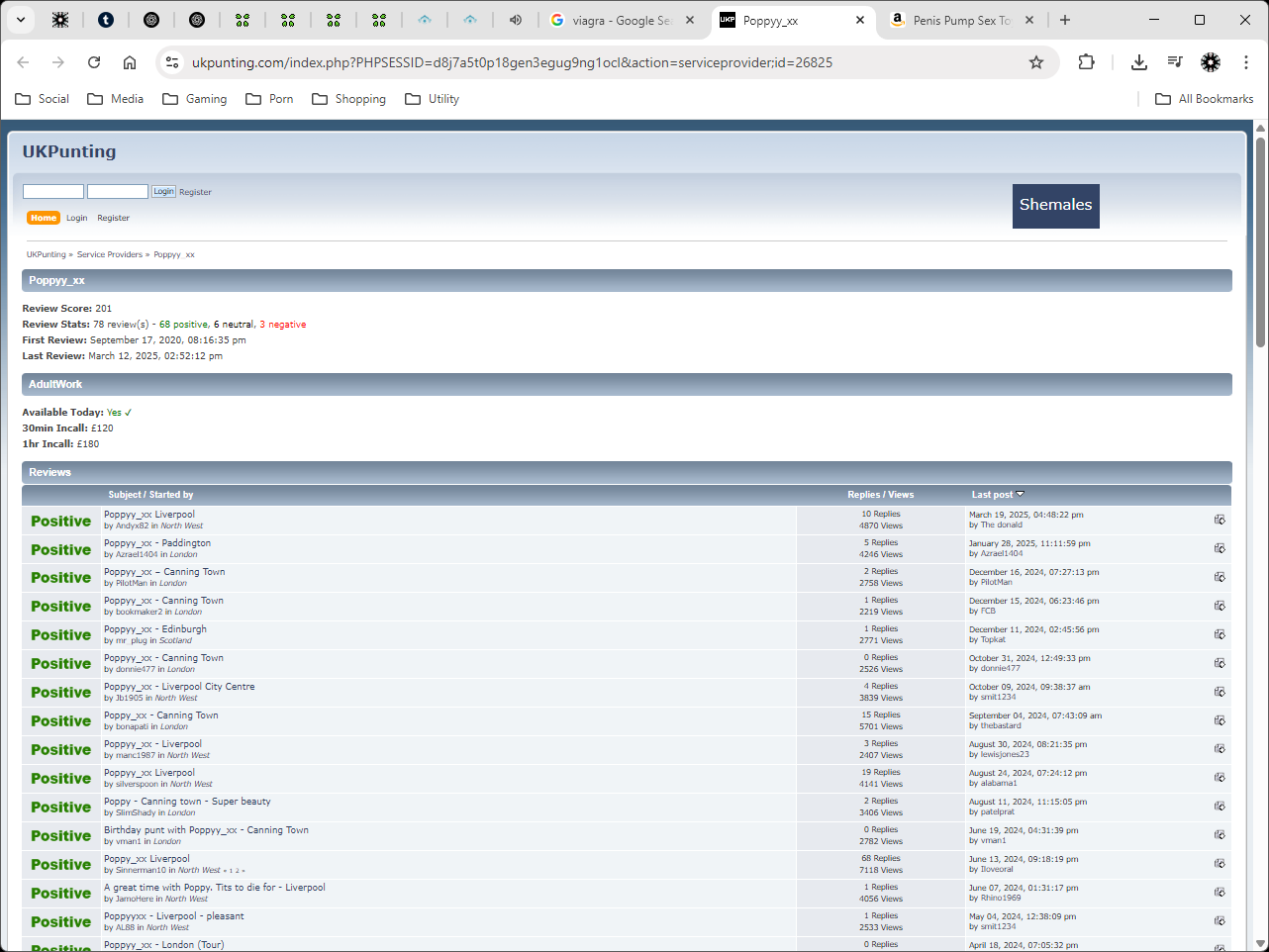Go to last post icon for October 31, 2024 row
Screen dimensions: 1269x952
[1220, 663]
